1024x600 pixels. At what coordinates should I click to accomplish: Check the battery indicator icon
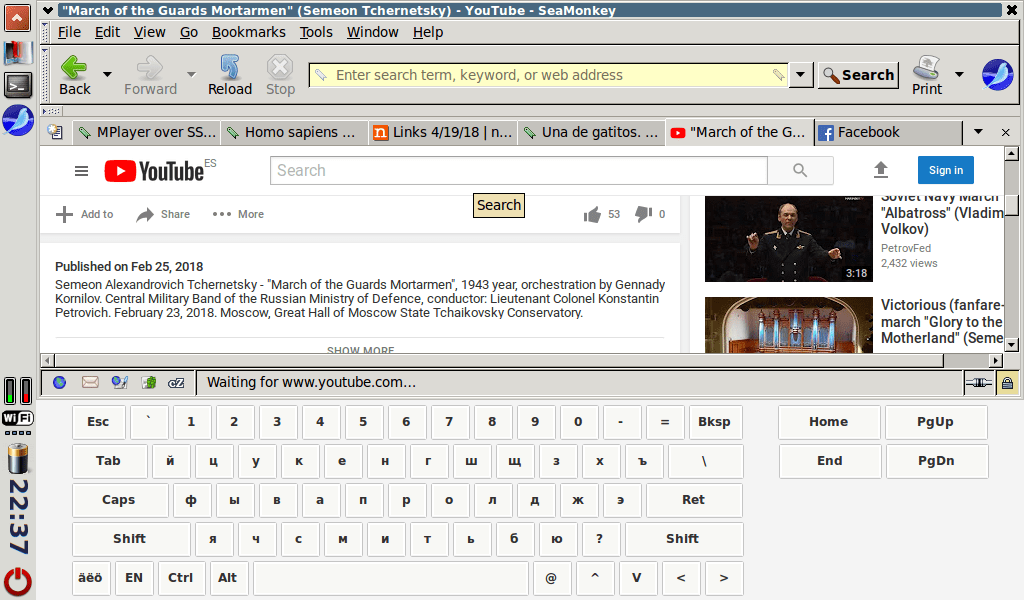click(18, 458)
